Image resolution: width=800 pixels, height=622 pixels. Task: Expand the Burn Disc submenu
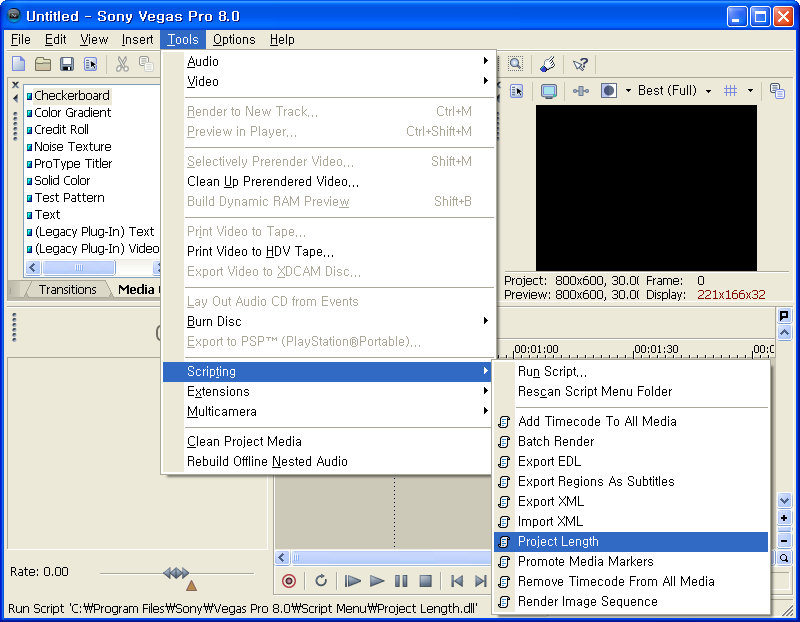click(x=327, y=321)
